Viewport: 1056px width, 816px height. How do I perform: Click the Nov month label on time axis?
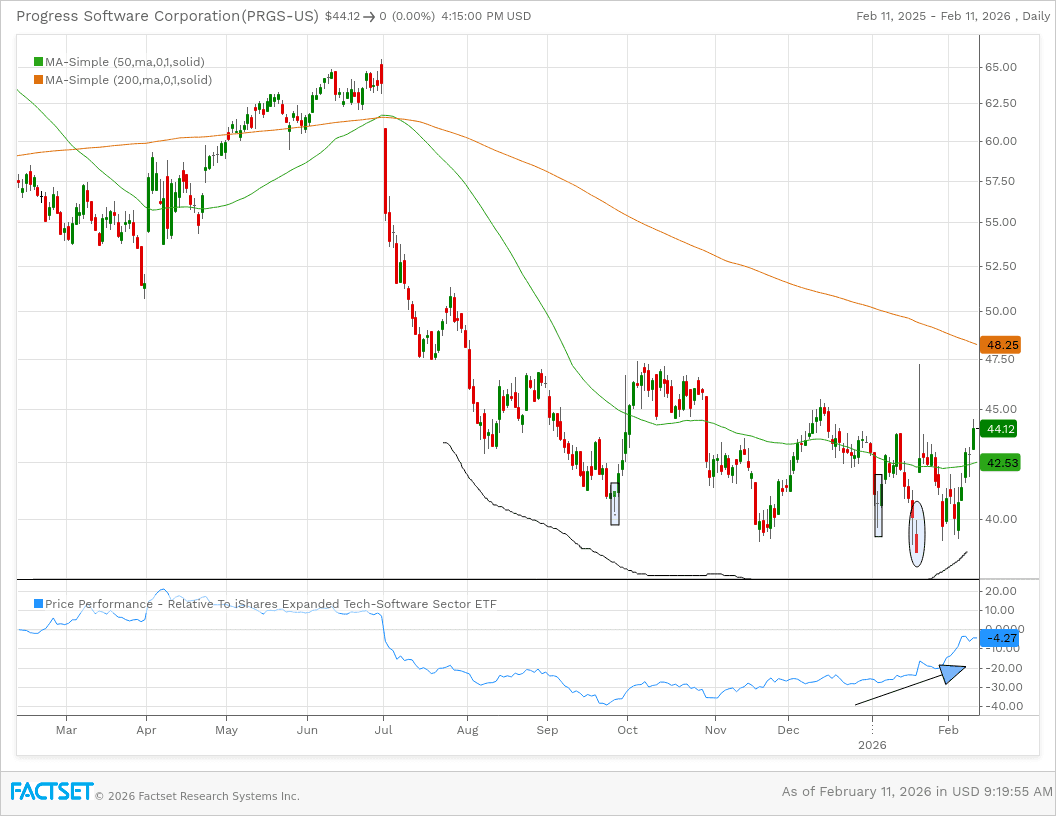pos(715,730)
